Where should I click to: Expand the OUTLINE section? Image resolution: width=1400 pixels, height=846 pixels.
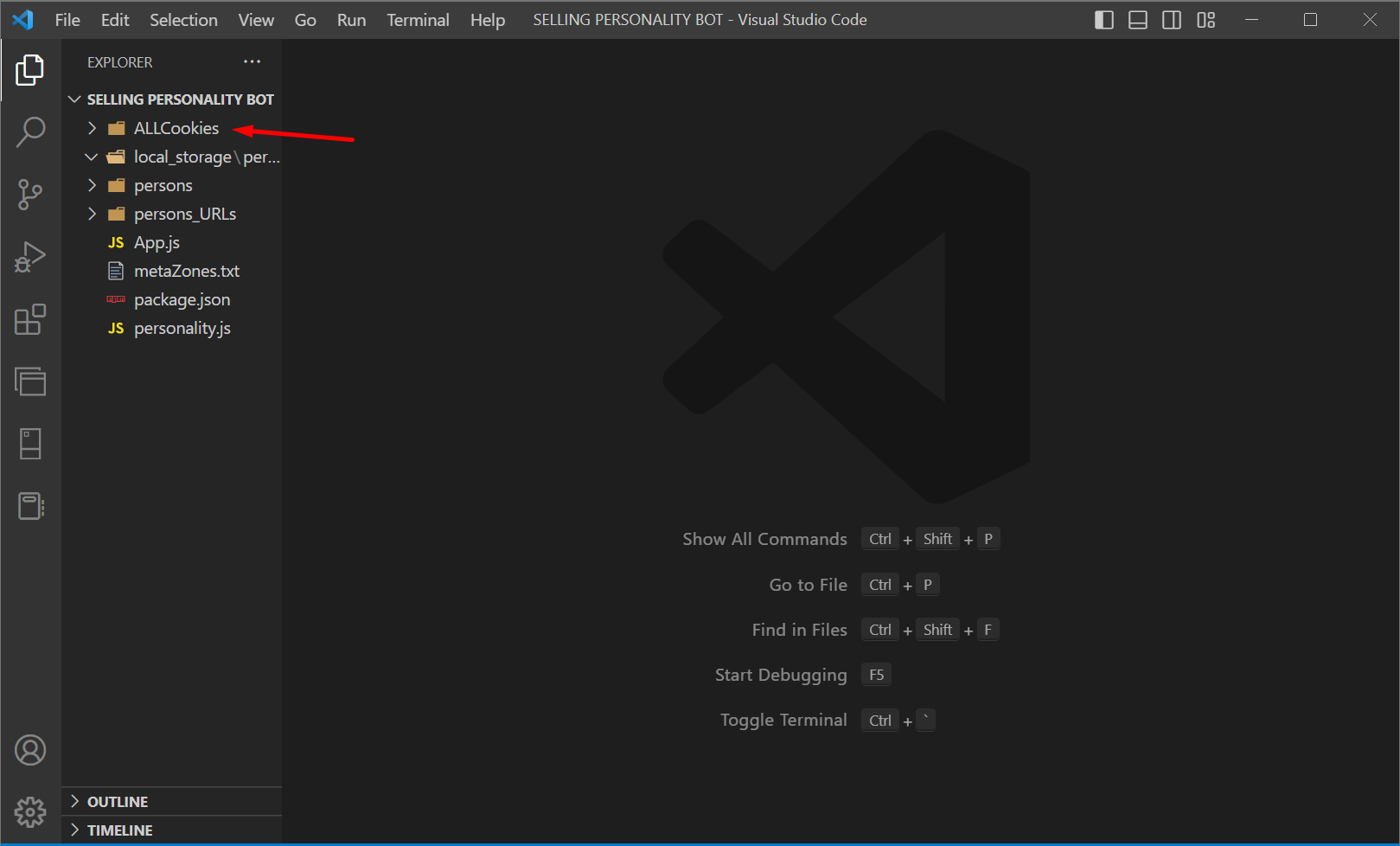(x=118, y=802)
